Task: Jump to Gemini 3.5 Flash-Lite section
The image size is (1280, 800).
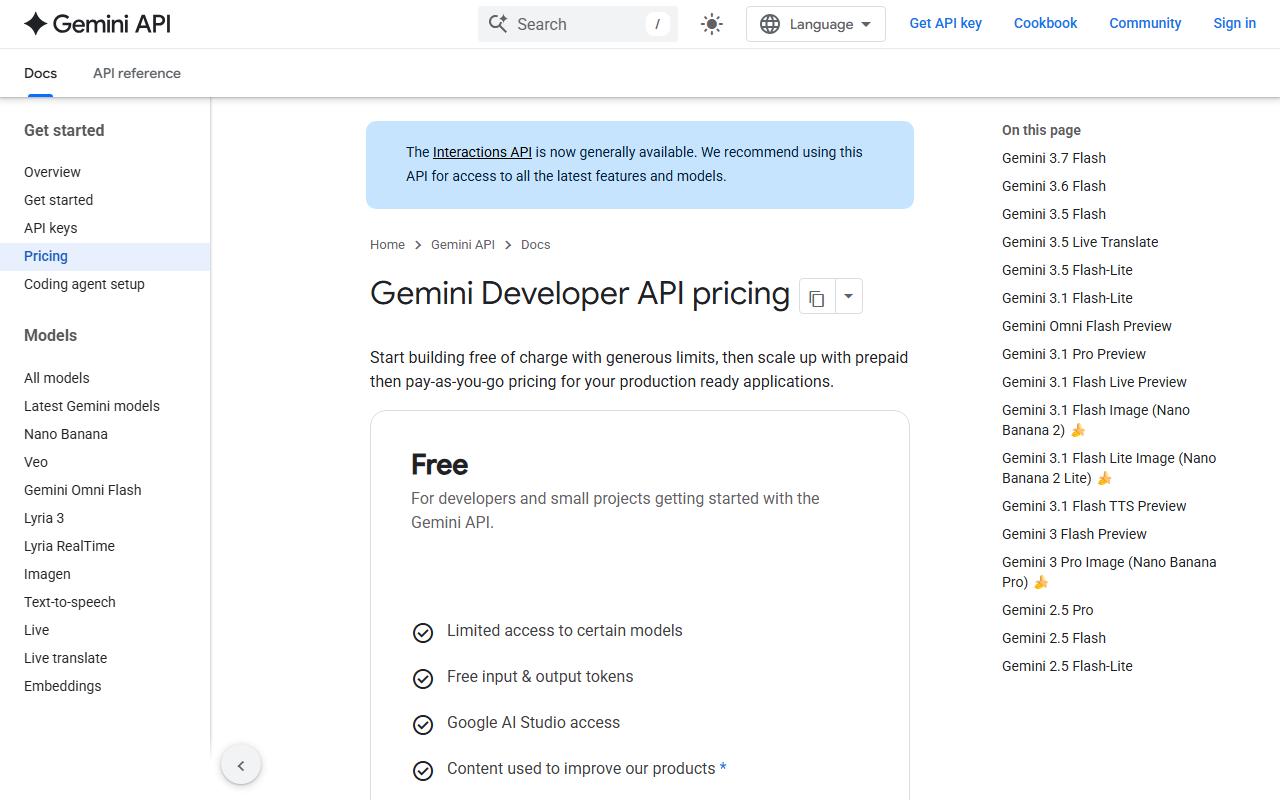Action: coord(1067,270)
